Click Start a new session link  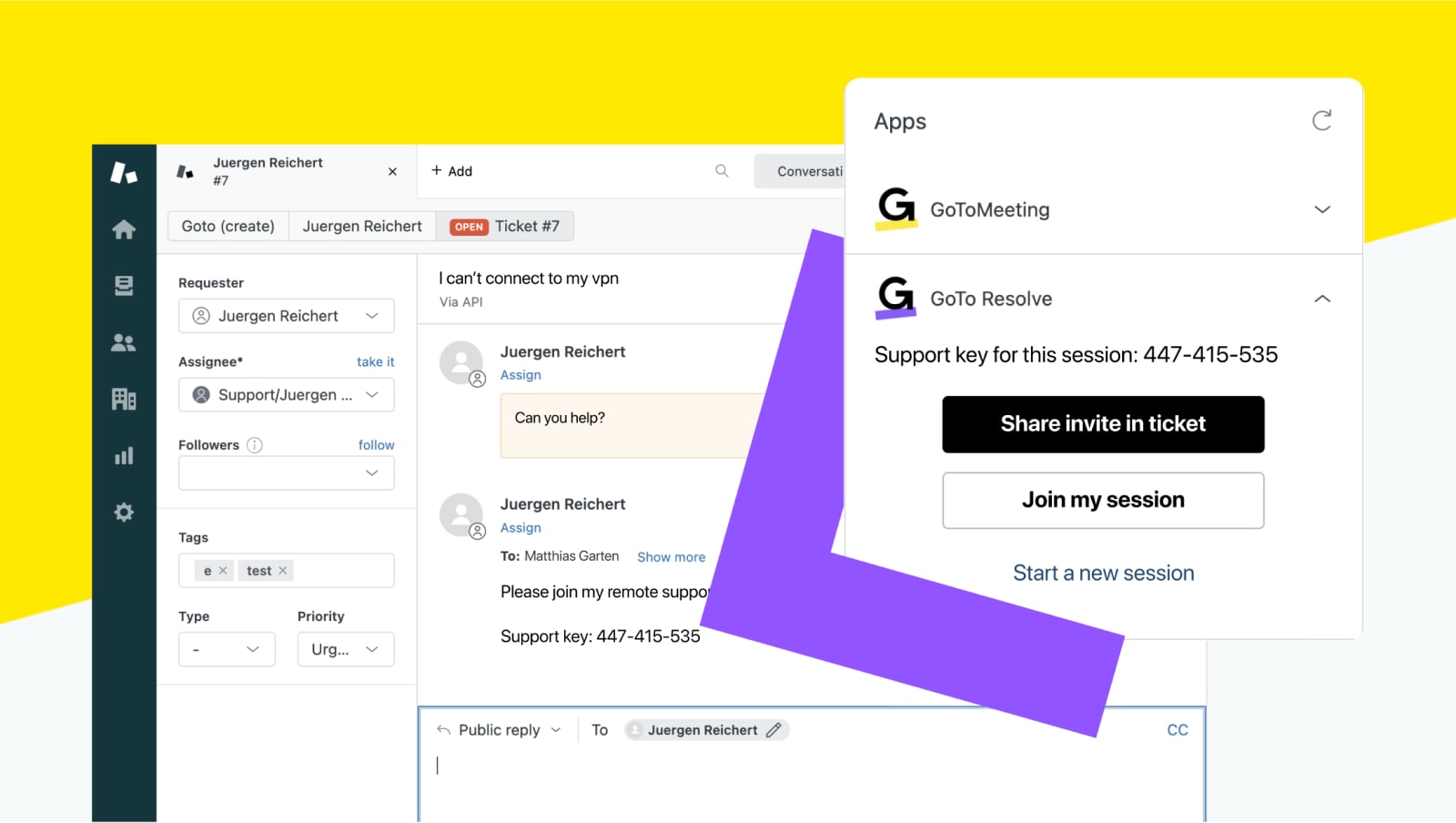tap(1103, 573)
